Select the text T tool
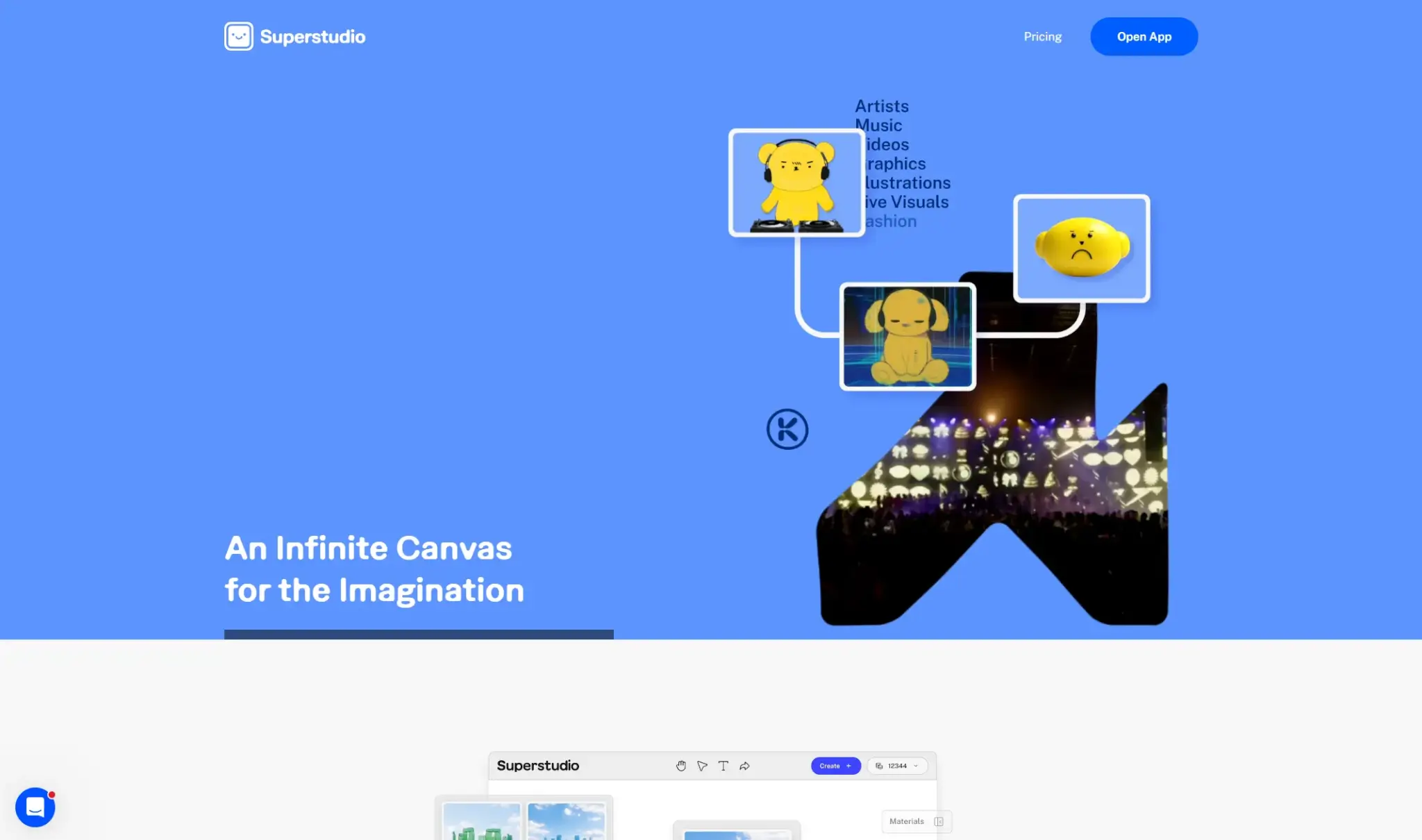This screenshot has width=1422, height=840. 723,766
